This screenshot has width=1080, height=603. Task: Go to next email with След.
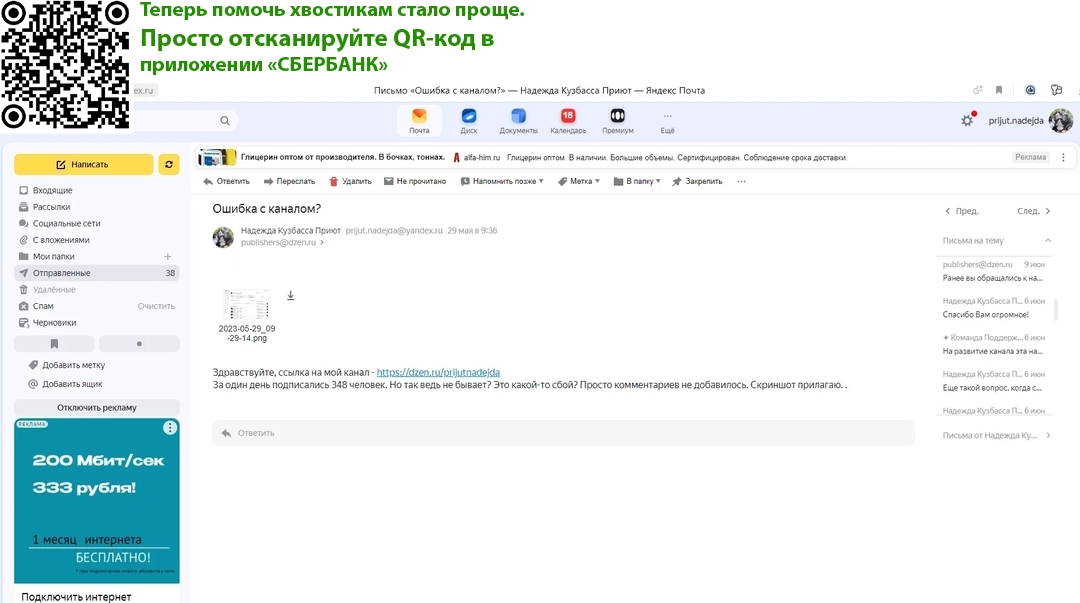point(1034,211)
